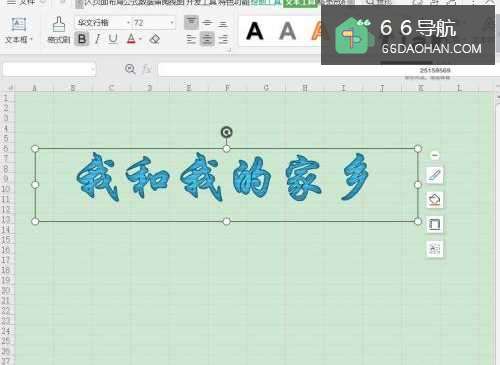The image size is (500, 365).
Task: Choose the gray A WordArt style
Action: pos(288,31)
